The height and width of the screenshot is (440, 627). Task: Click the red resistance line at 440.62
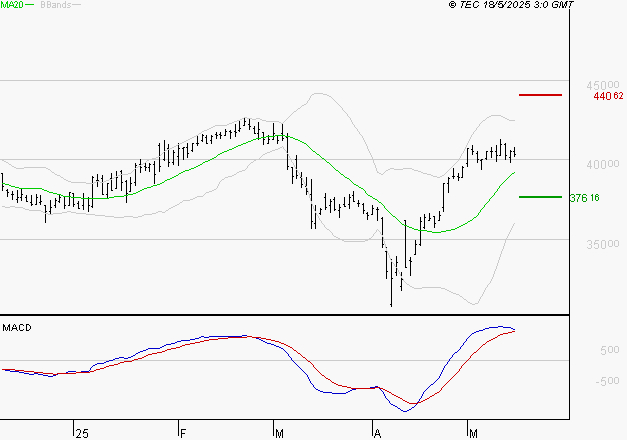[x=540, y=95]
